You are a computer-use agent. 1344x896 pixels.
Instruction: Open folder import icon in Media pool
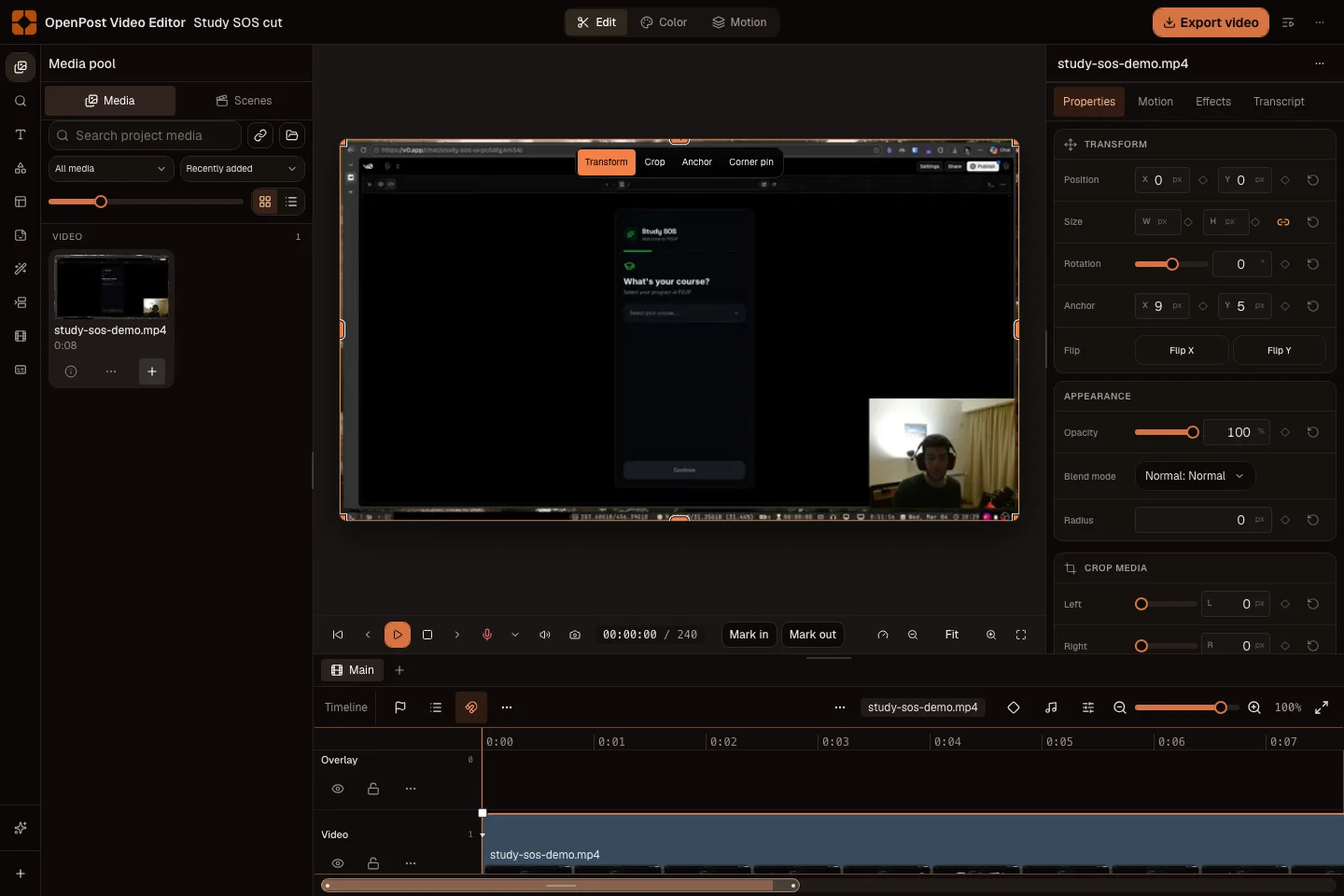[292, 135]
